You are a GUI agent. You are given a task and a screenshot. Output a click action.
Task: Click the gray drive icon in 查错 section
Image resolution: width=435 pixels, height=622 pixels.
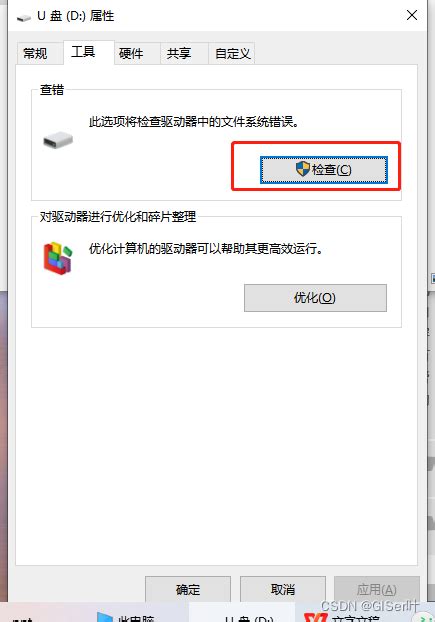pos(58,140)
